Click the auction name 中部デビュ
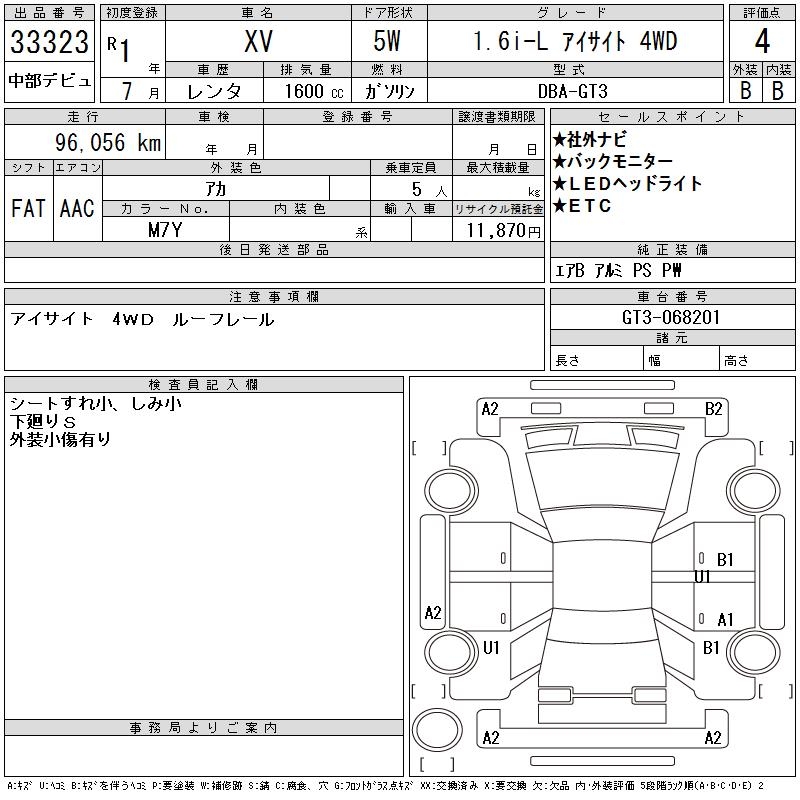This screenshot has width=800, height=800. [49, 81]
